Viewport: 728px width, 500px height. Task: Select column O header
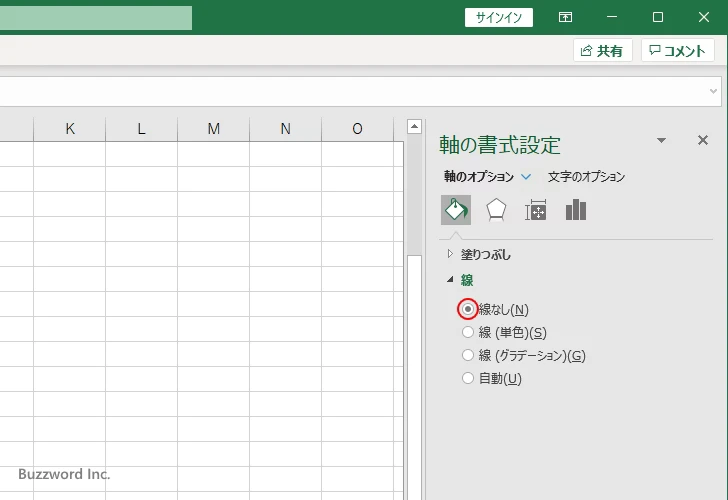pos(358,129)
